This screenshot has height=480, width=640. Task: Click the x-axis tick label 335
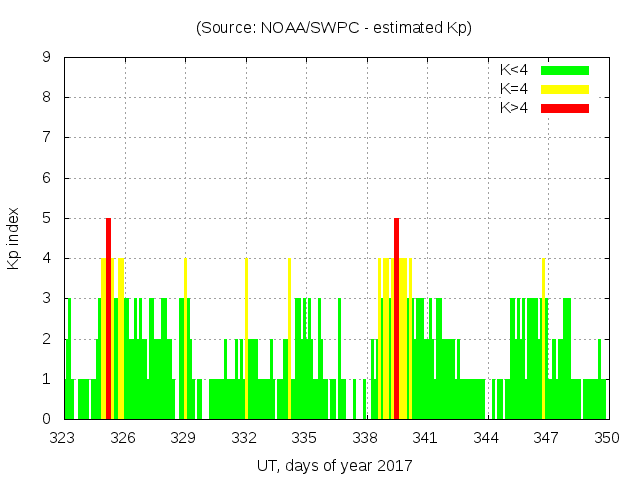(x=305, y=437)
